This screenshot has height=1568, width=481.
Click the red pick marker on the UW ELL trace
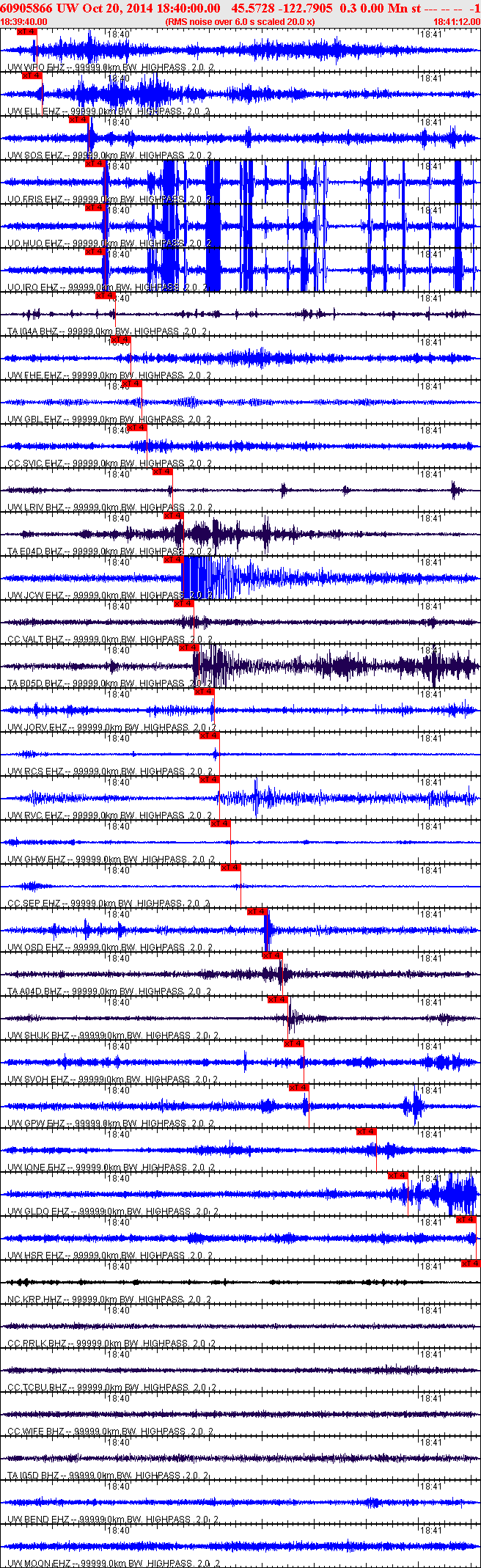pyautogui.click(x=32, y=76)
